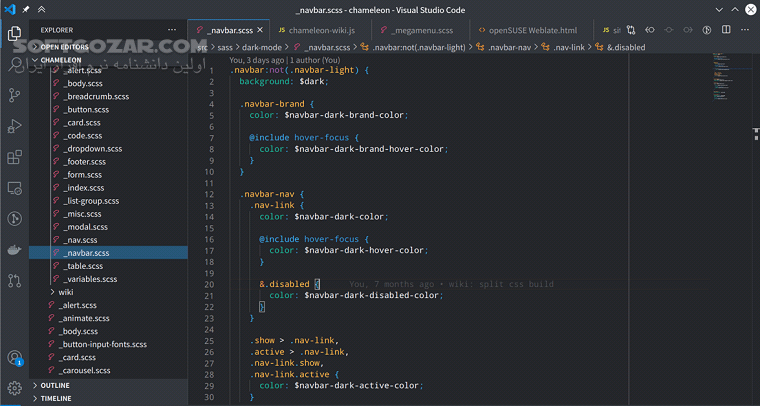
Task: Expand the Outline panel
Action: [x=56, y=385]
